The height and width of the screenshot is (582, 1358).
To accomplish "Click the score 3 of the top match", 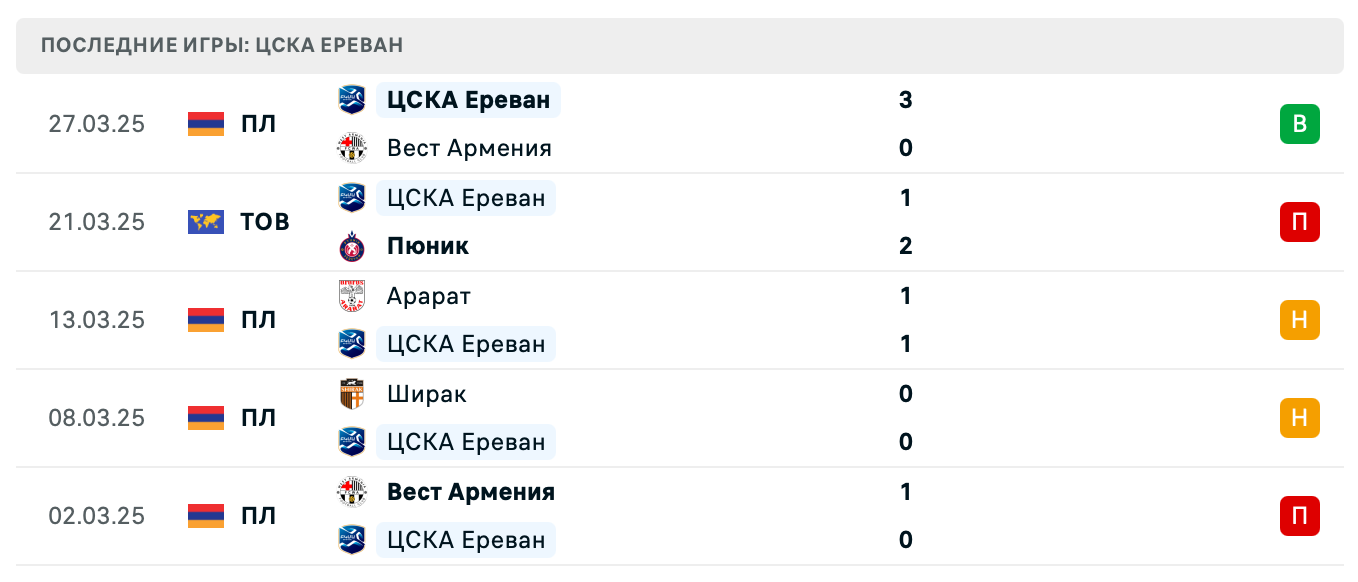I will tap(905, 100).
